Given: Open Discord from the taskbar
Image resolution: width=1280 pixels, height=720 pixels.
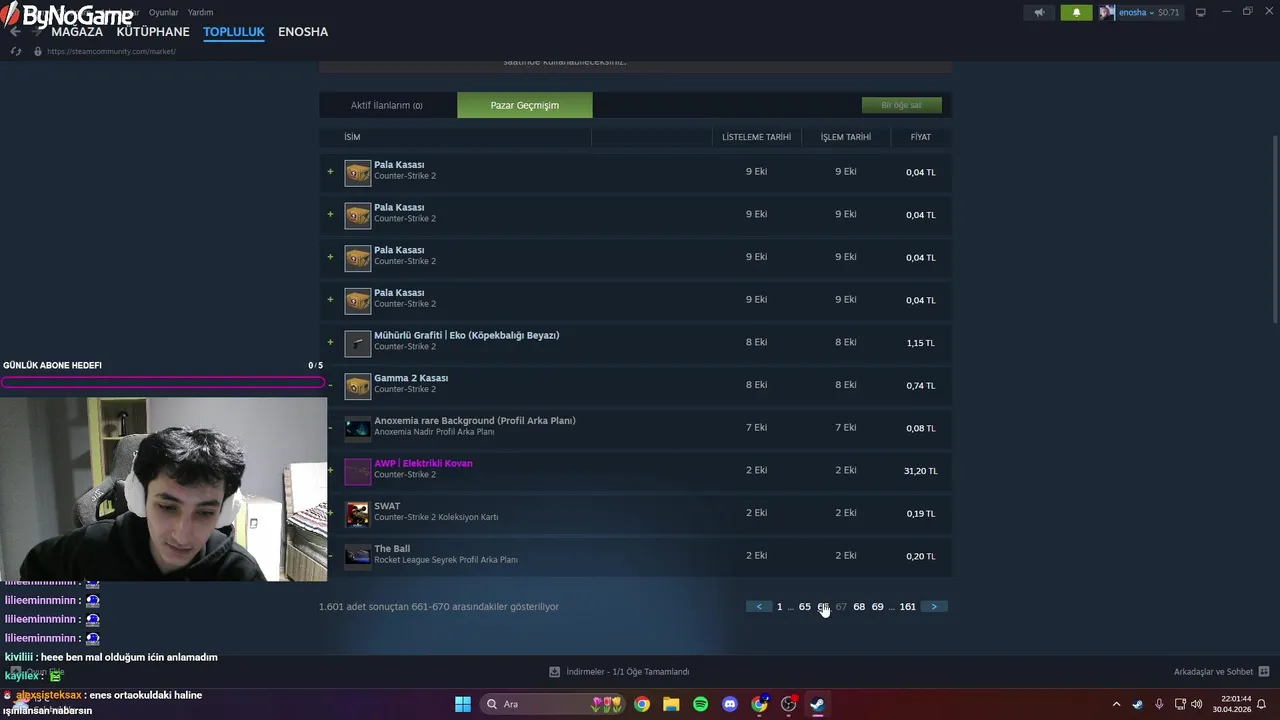Looking at the screenshot, I should pyautogui.click(x=730, y=704).
